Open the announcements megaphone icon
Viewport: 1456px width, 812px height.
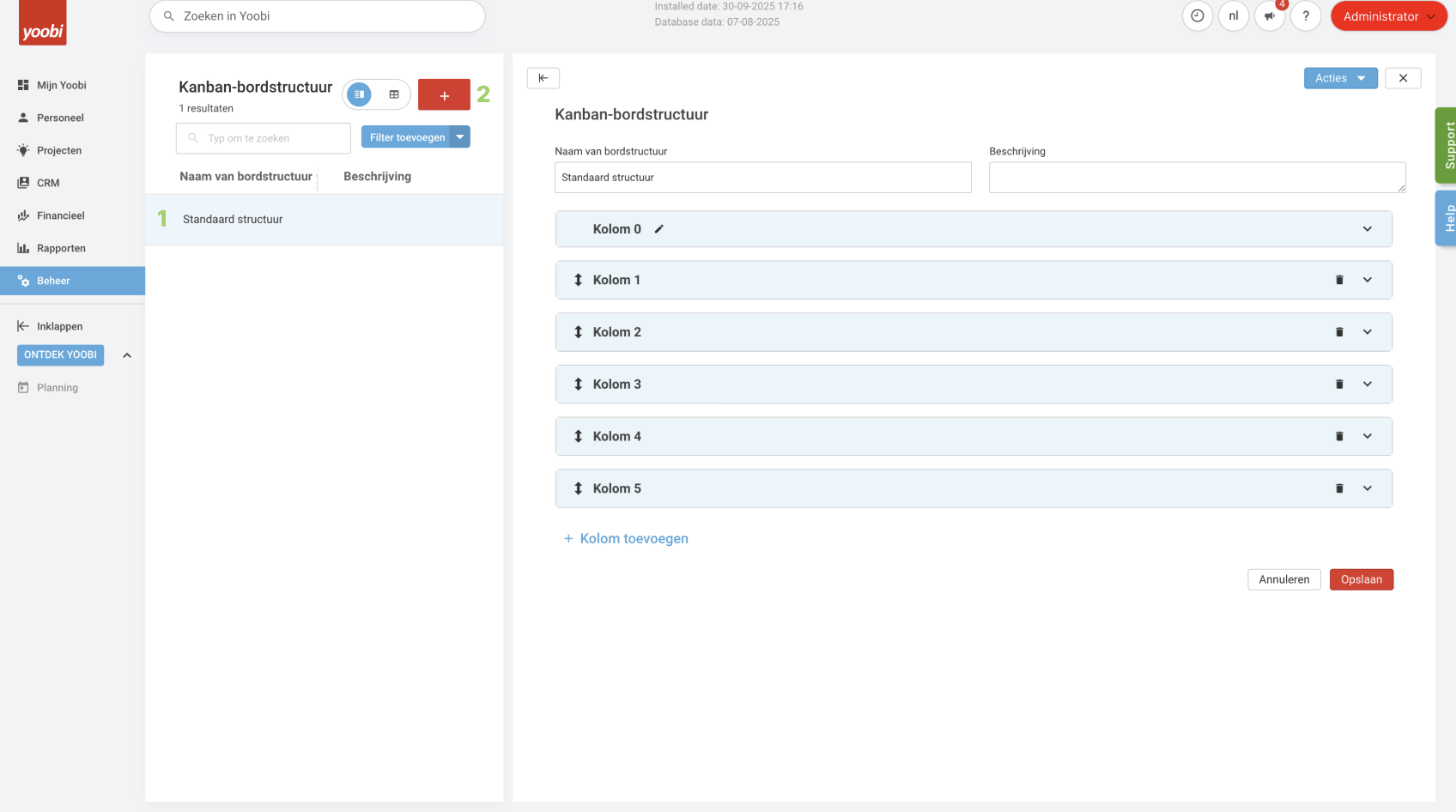point(1269,16)
